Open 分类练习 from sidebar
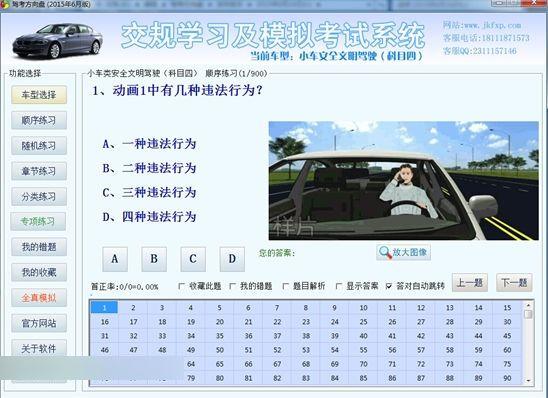This screenshot has height=398, width=548. click(39, 196)
